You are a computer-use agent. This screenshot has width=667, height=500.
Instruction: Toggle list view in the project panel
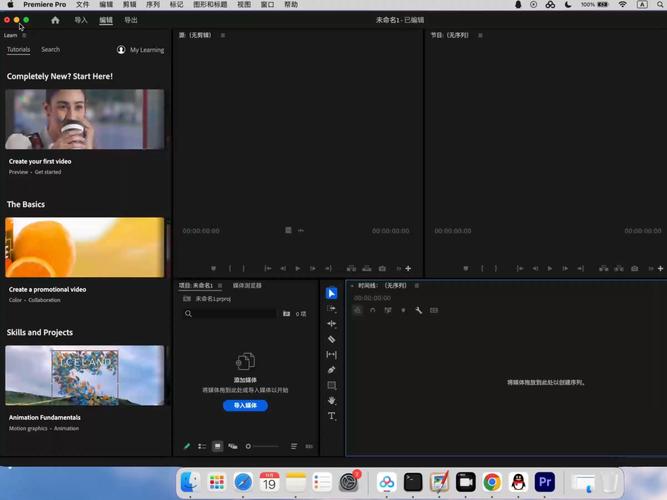[202, 446]
